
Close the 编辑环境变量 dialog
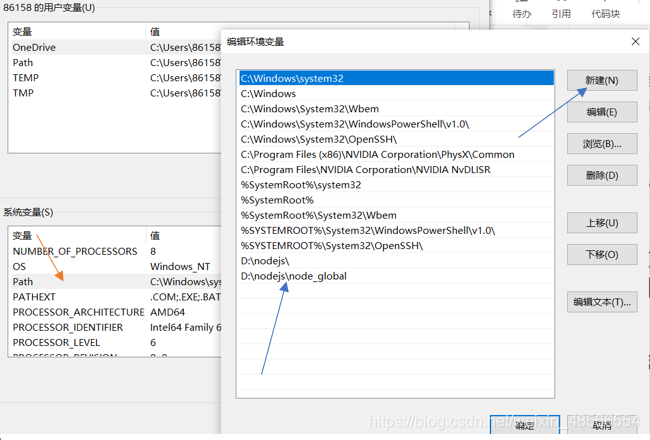pos(635,41)
